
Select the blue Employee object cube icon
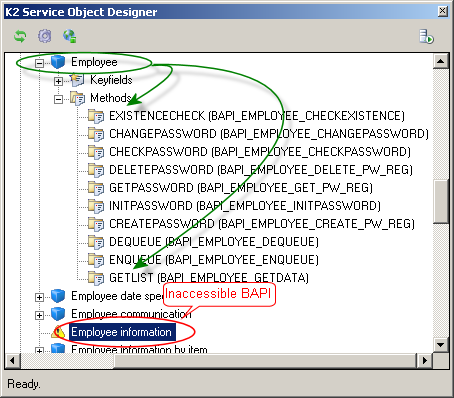click(x=58, y=62)
